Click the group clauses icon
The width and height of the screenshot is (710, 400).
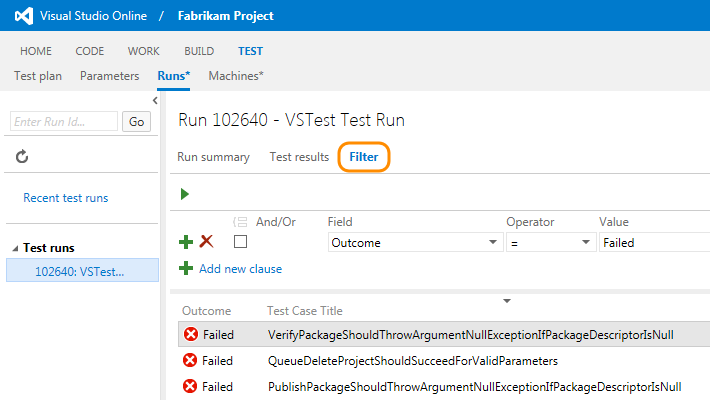(240, 222)
